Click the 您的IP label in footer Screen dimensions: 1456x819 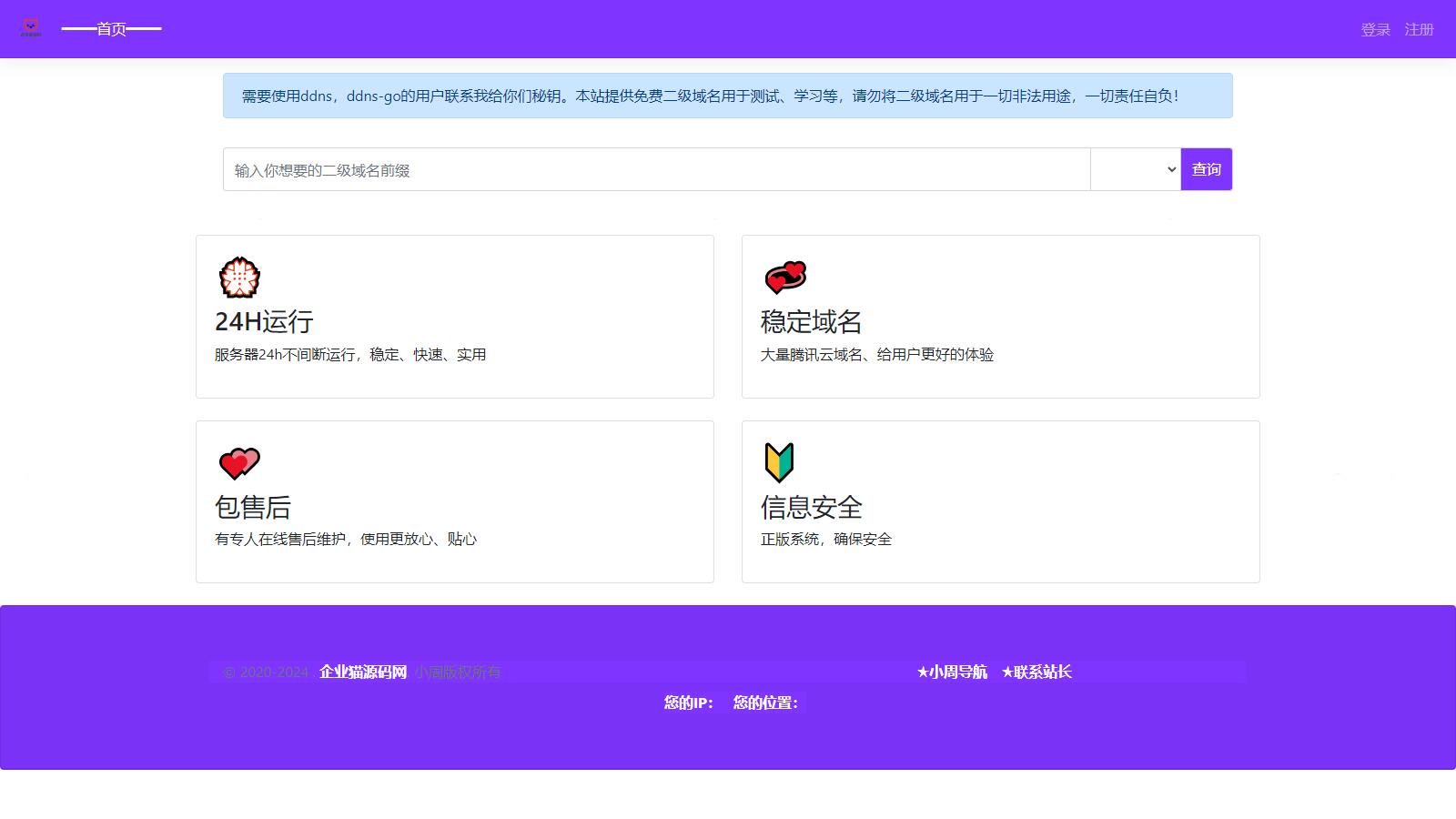pos(688,703)
